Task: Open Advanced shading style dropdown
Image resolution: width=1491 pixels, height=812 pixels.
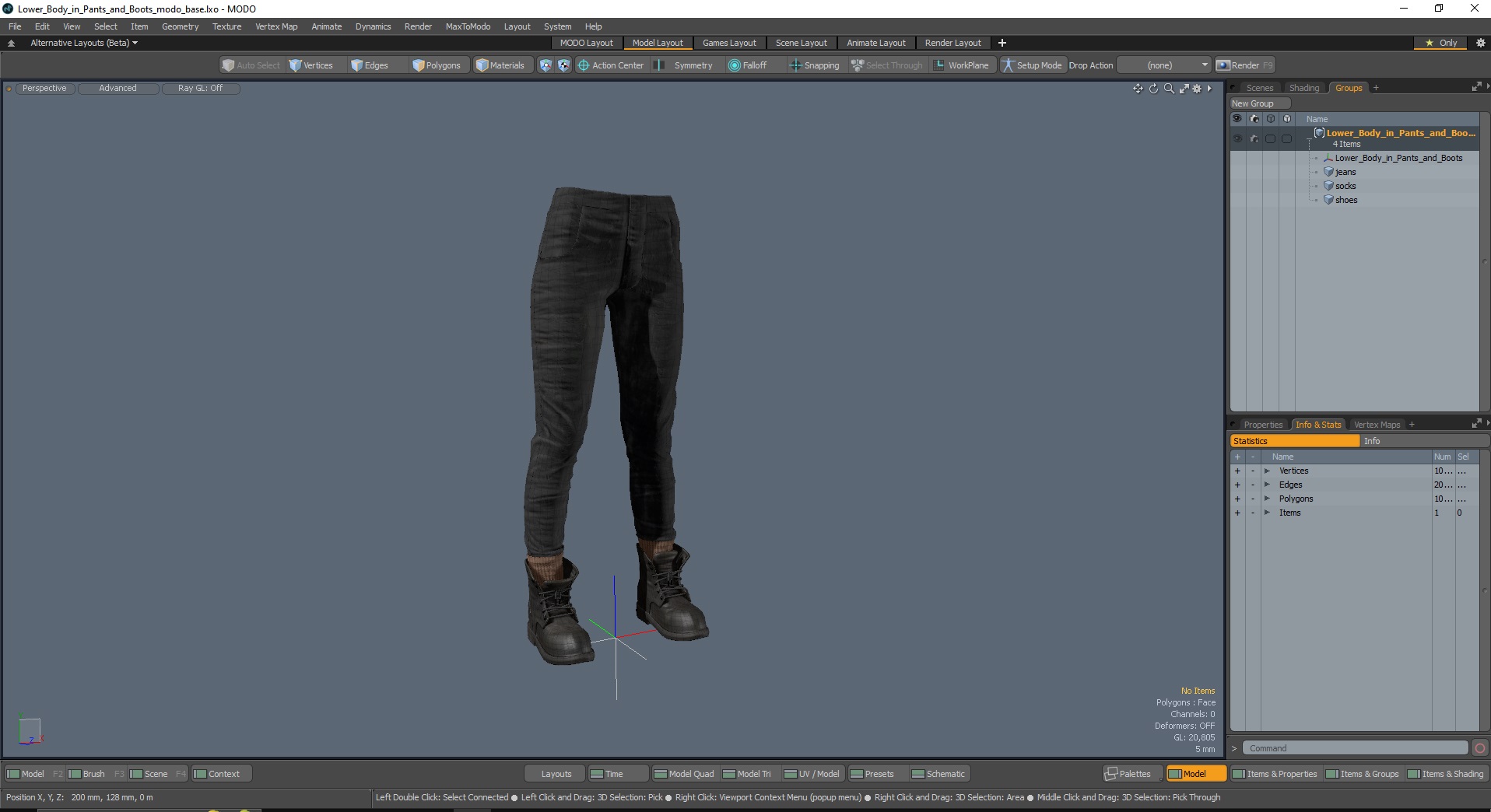Action: tap(118, 89)
